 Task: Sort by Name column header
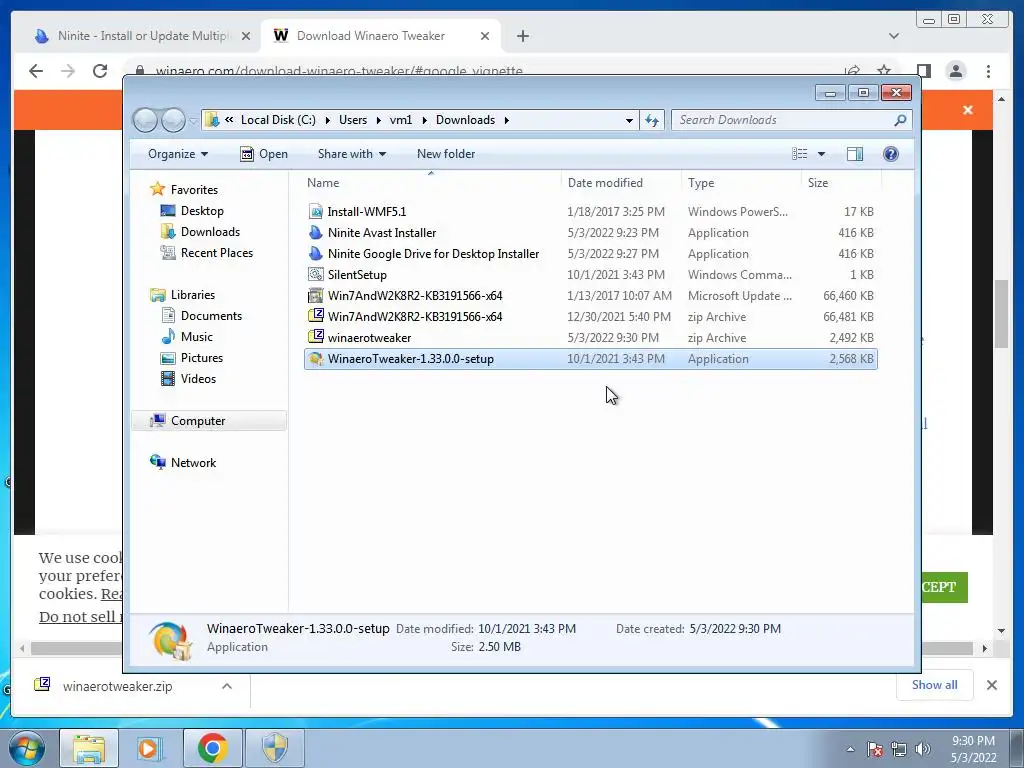[431, 183]
